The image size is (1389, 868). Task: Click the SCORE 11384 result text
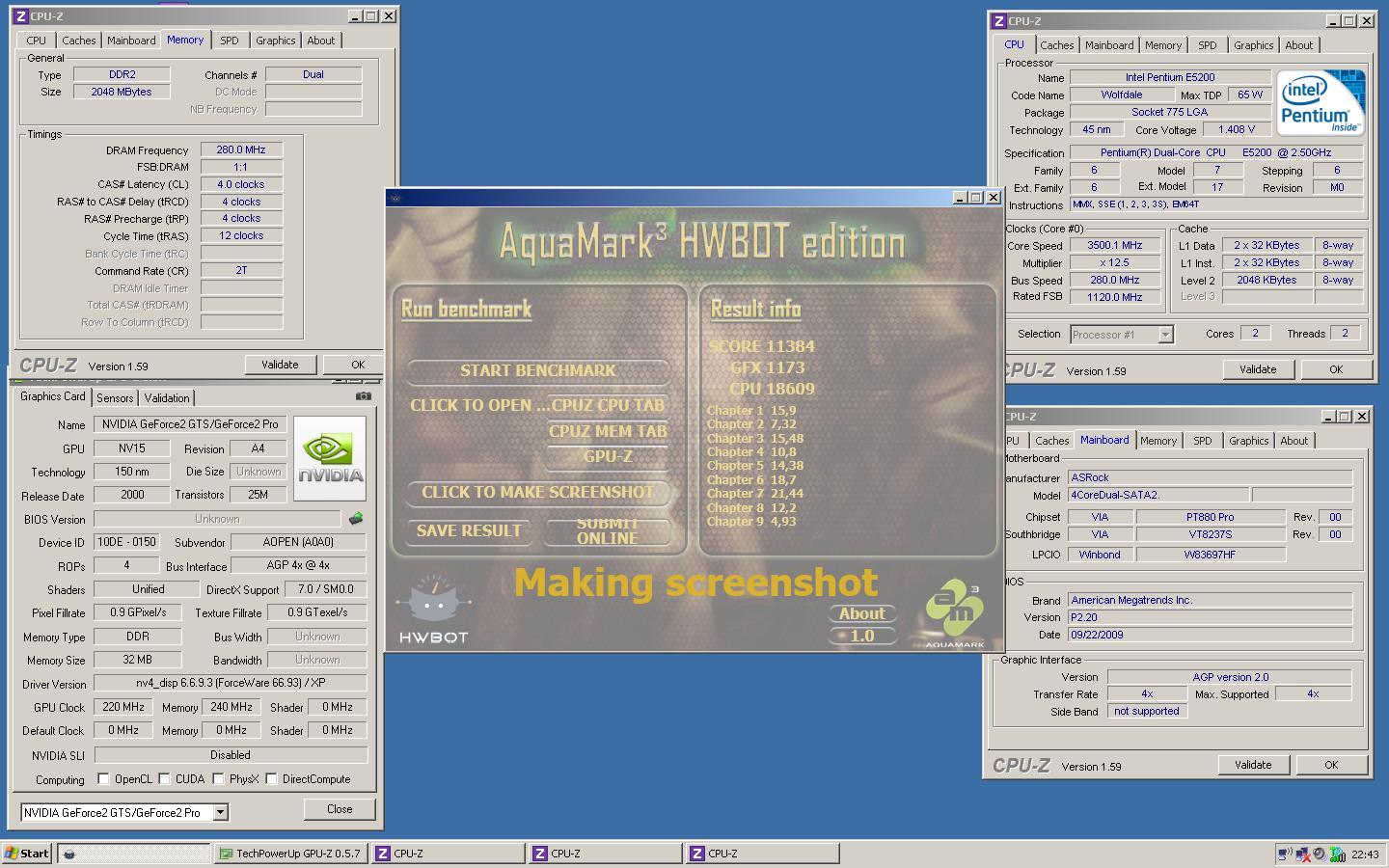762,346
